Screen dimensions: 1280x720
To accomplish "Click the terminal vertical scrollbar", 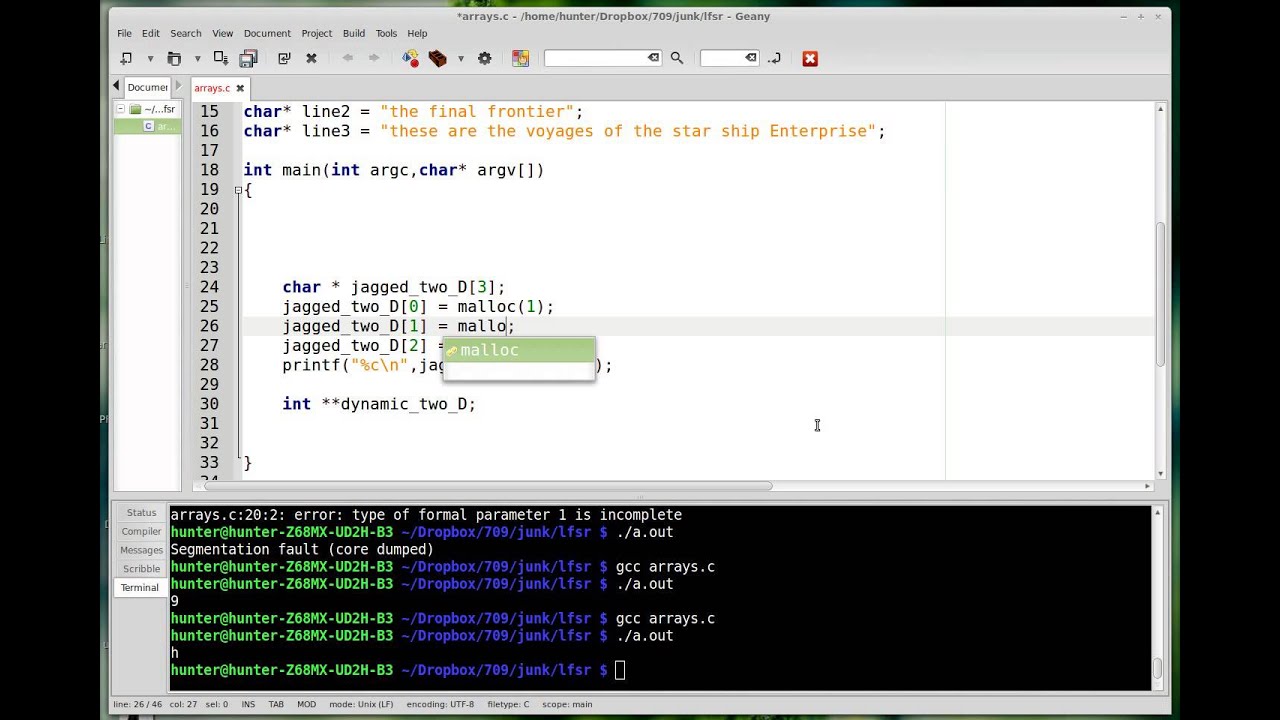I will 1157,597.
